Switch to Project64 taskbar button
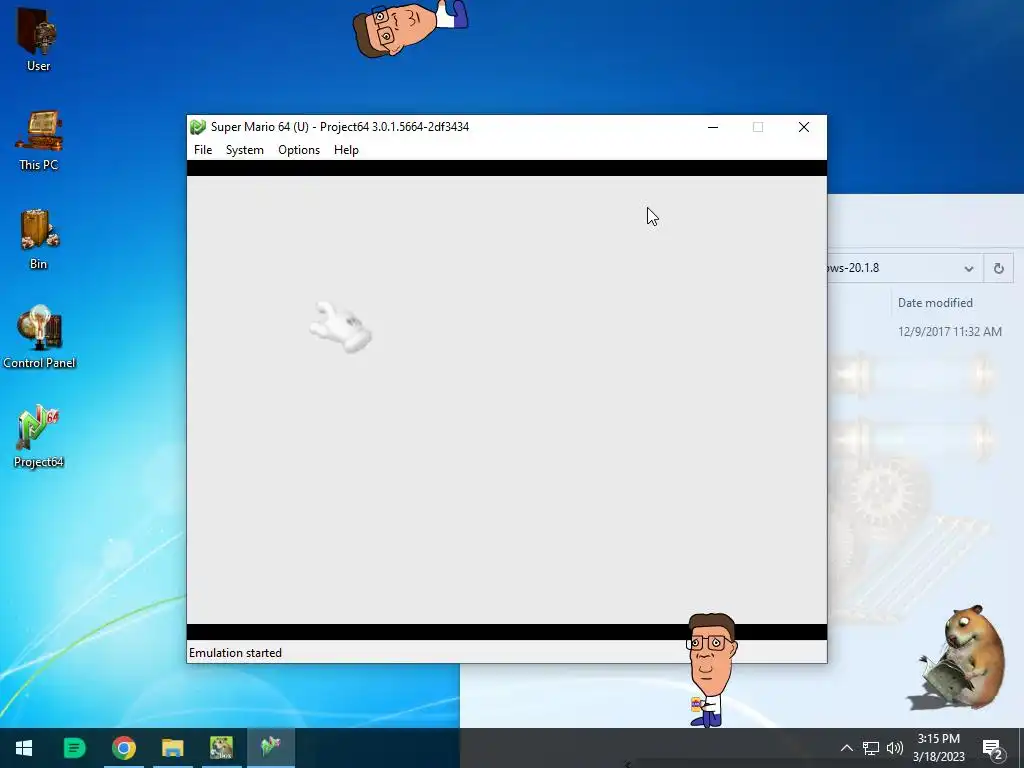The height and width of the screenshot is (768, 1024). pyautogui.click(x=270, y=748)
